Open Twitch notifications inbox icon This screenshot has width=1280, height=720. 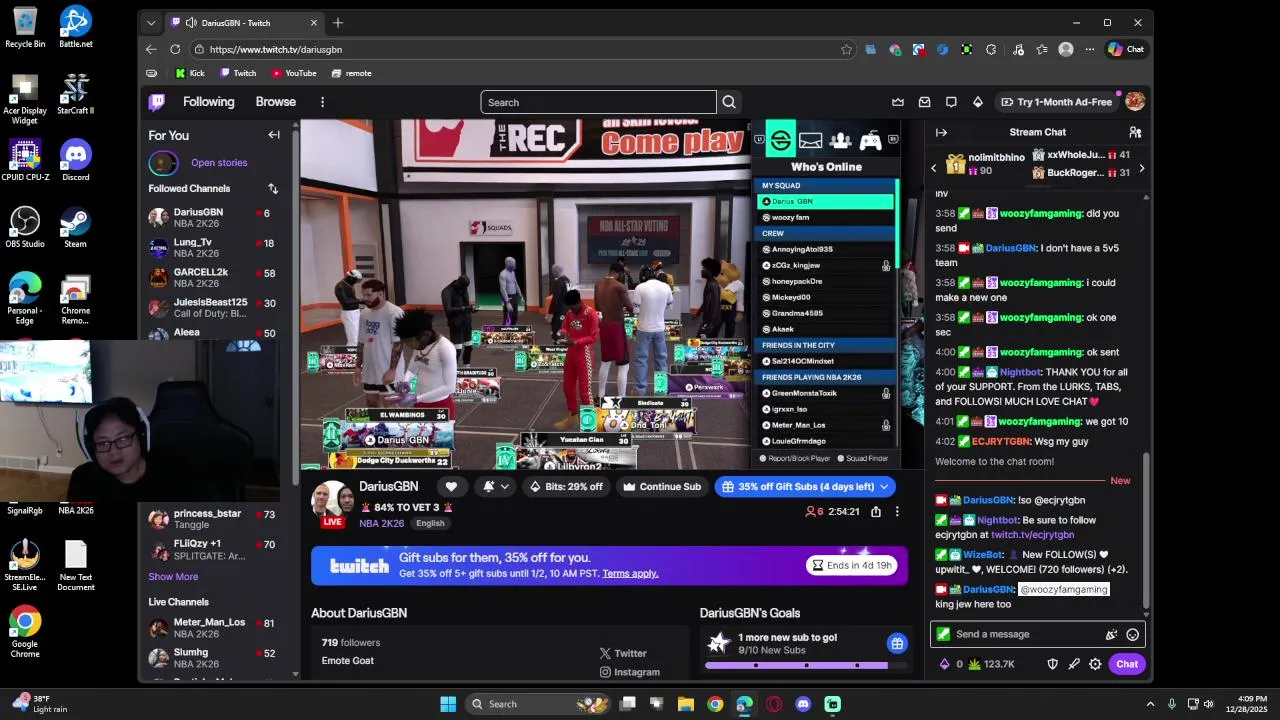[925, 102]
